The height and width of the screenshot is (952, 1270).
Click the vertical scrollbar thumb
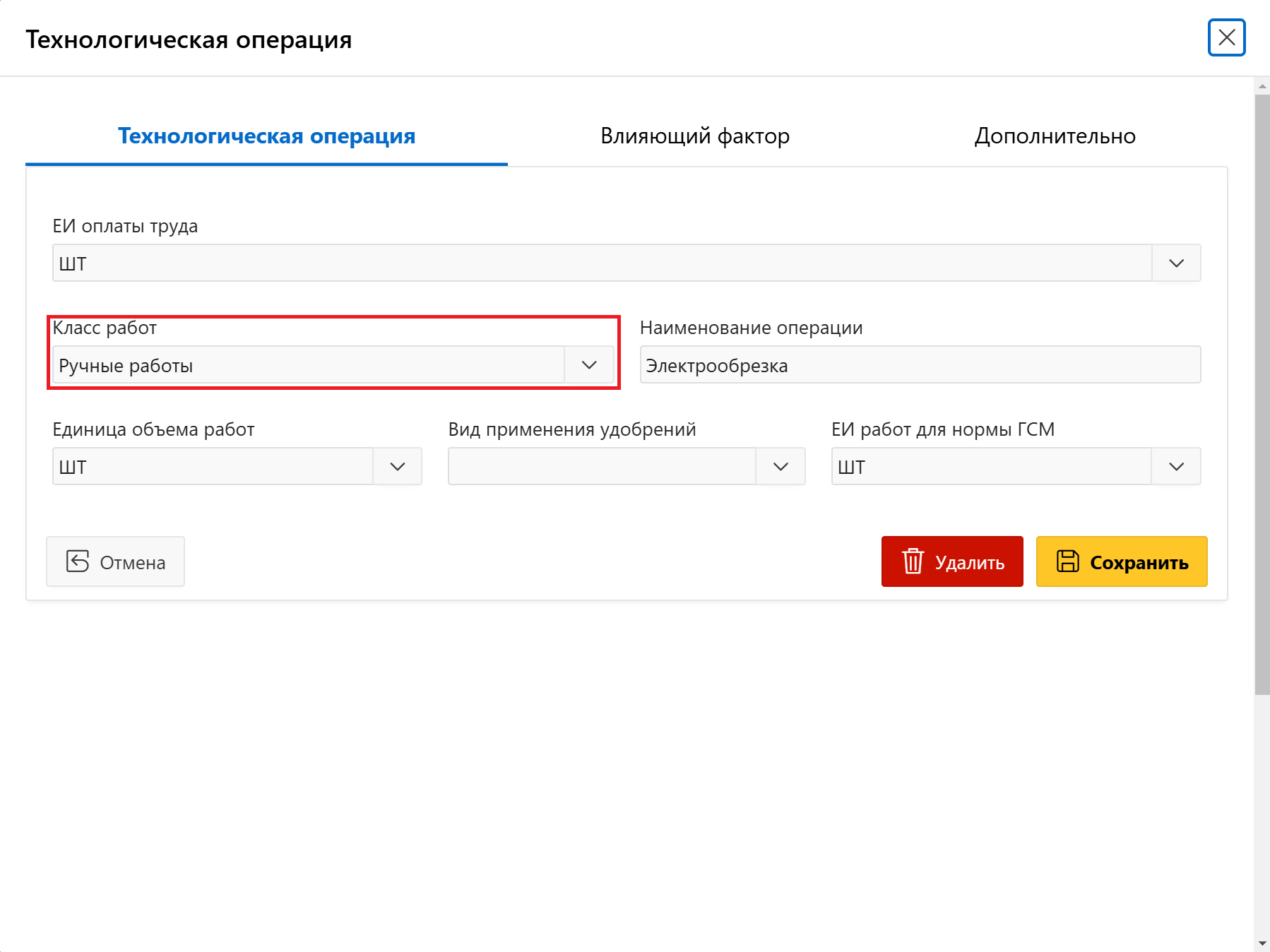1262,394
